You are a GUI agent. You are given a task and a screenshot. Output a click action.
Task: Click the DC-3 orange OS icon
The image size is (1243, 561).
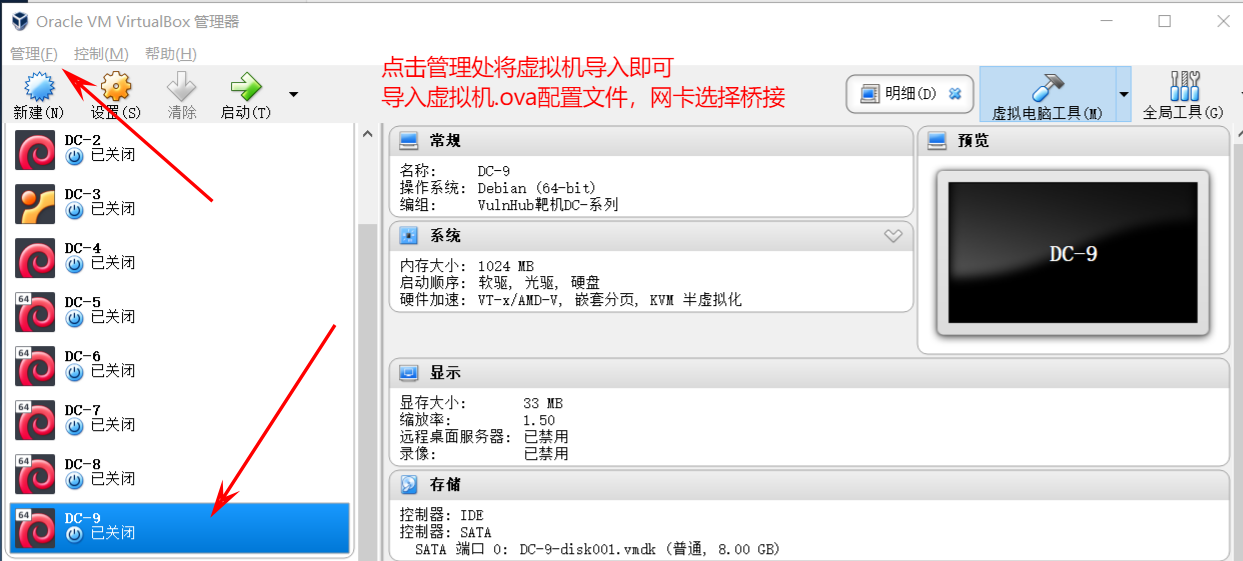(x=36, y=204)
